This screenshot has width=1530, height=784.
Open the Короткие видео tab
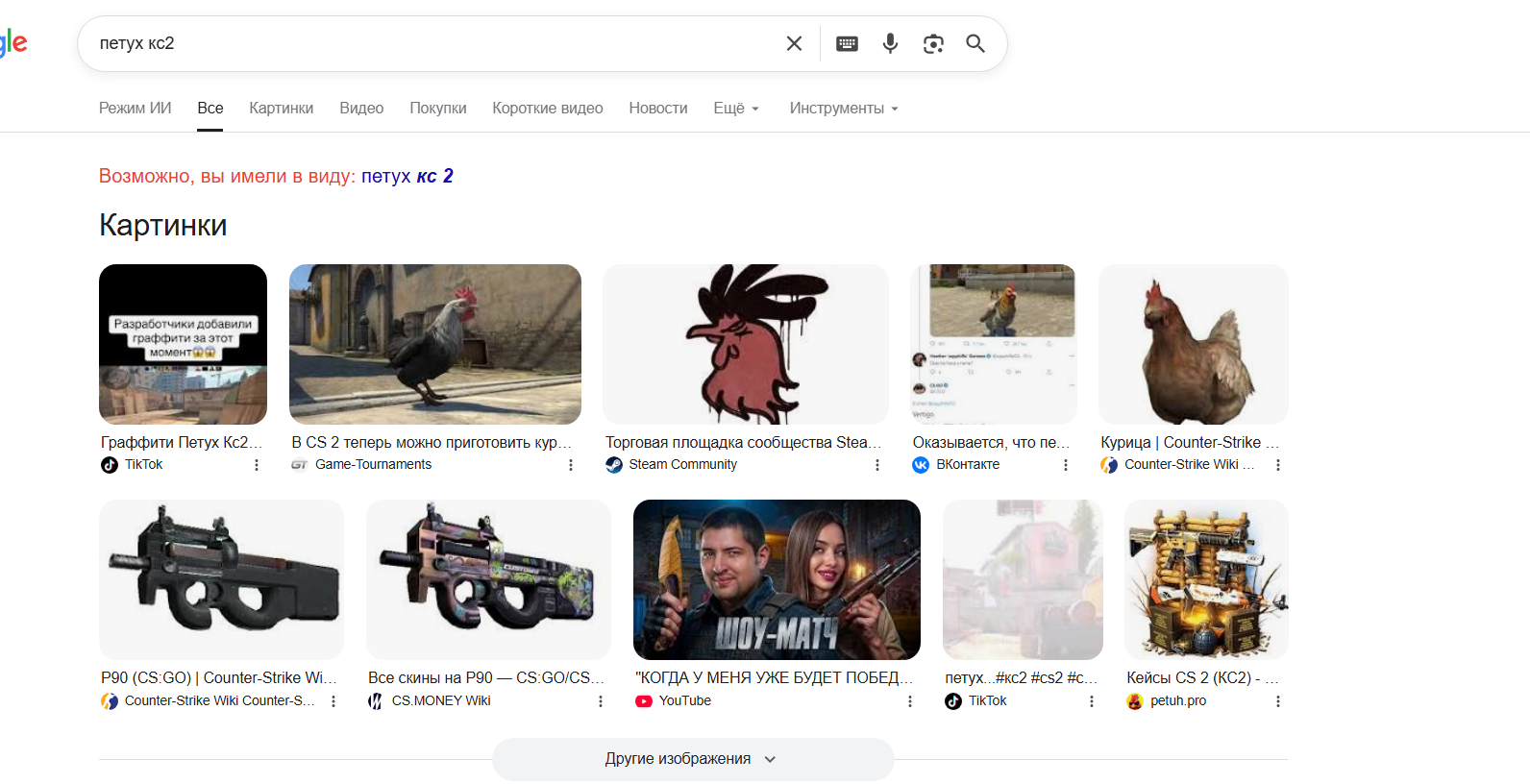[548, 109]
